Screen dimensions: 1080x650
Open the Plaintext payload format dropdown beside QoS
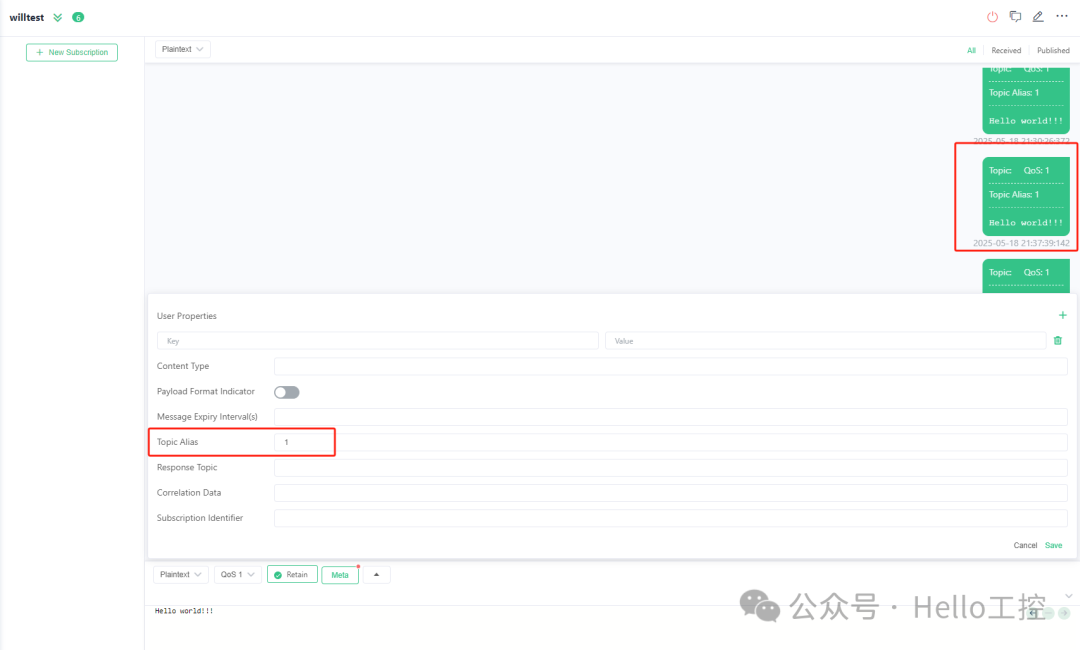tap(180, 574)
